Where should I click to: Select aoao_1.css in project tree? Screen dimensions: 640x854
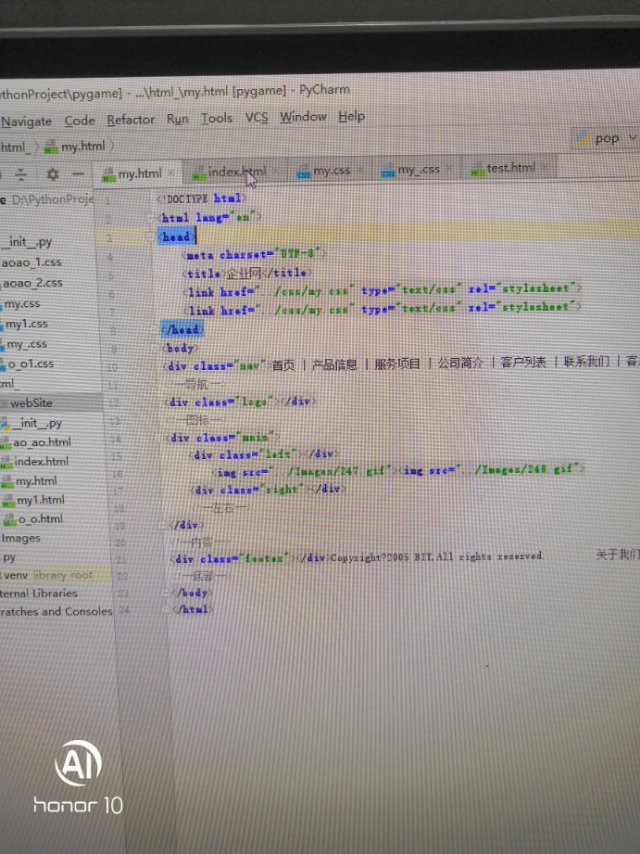tap(32, 263)
